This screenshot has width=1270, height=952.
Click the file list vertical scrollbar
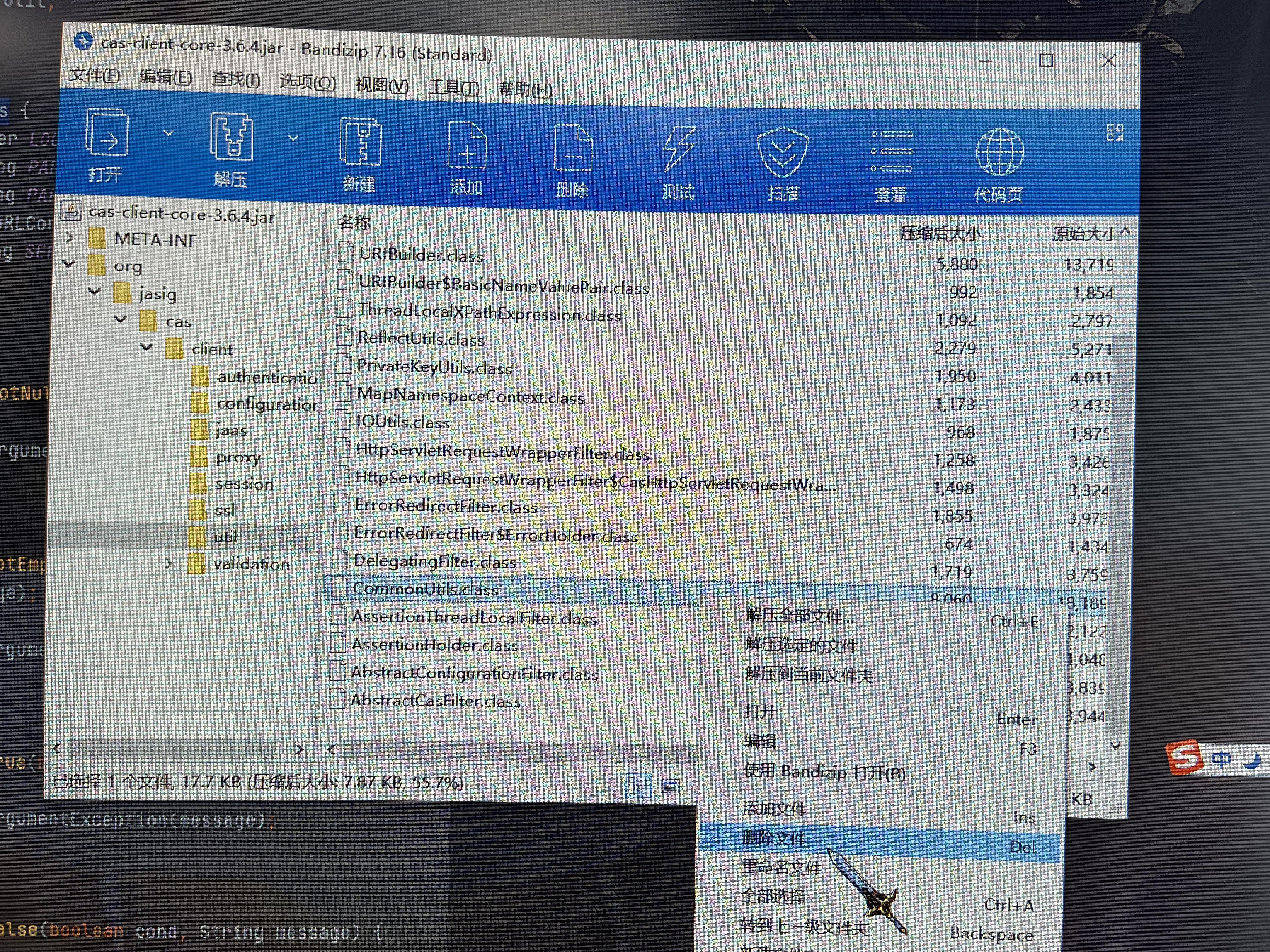(1118, 534)
